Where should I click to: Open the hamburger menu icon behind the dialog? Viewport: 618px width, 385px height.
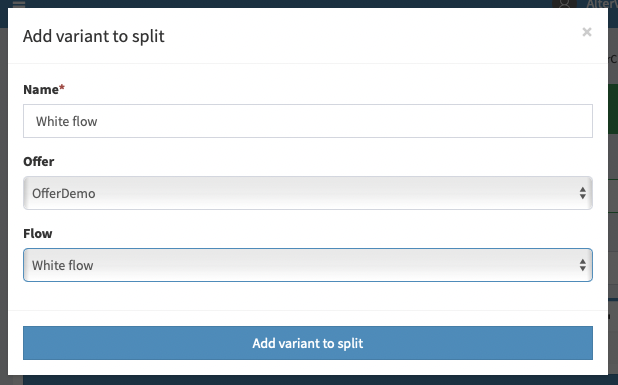(x=19, y=4)
